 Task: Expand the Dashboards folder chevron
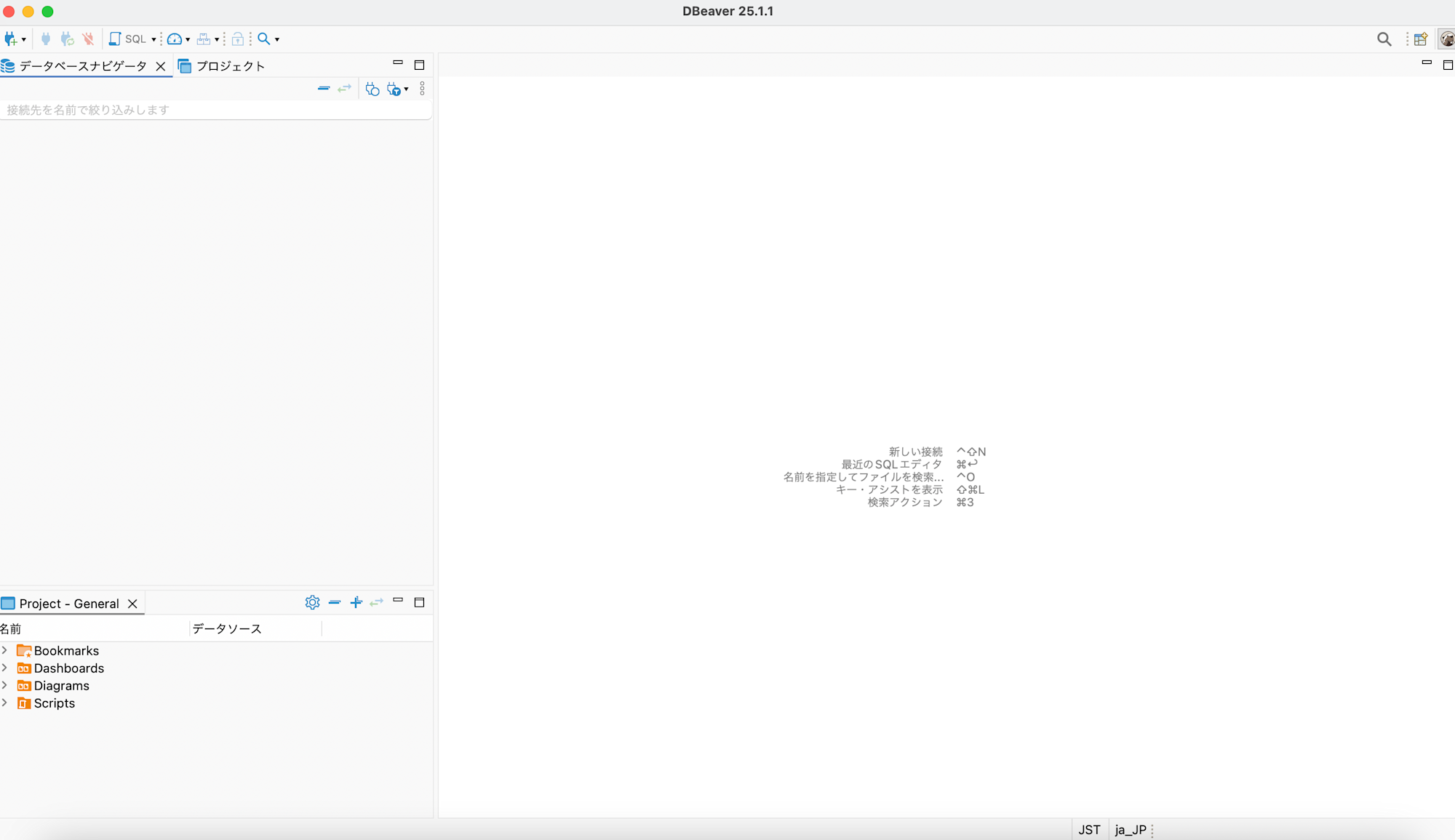(x=5, y=668)
